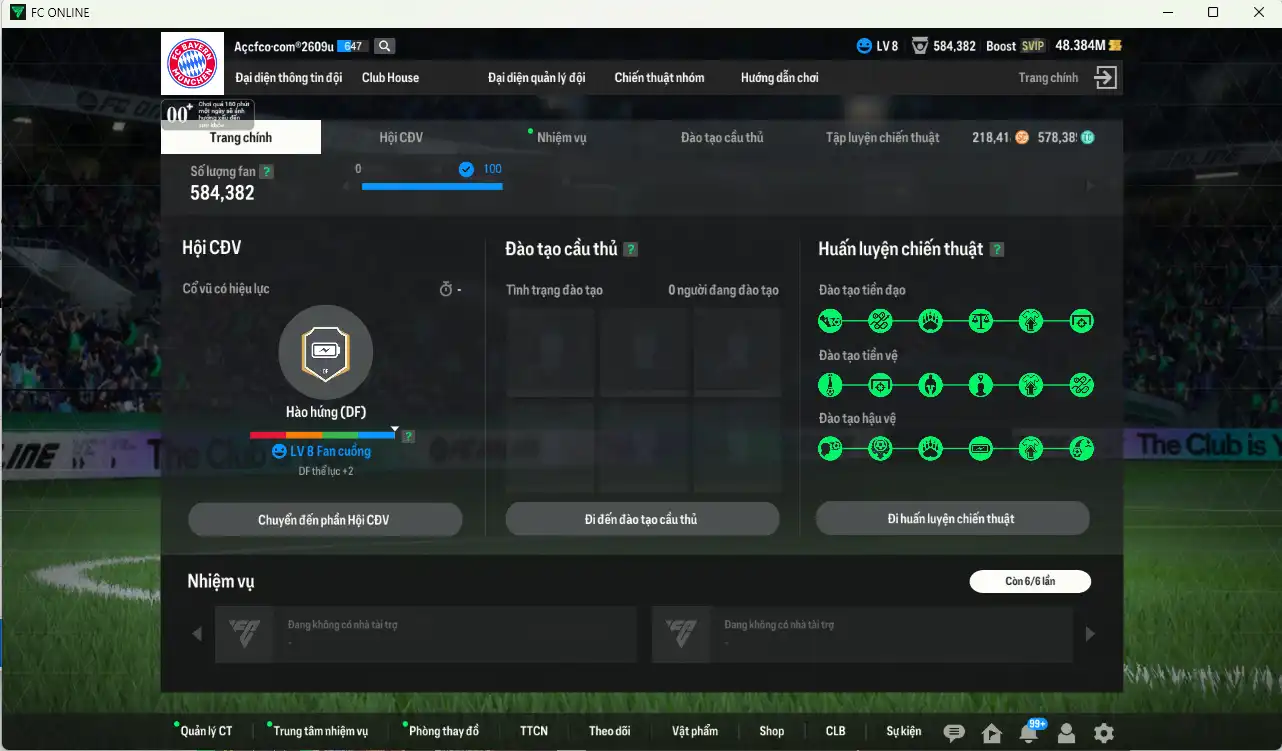Open the user profile icon
The width and height of the screenshot is (1282, 751).
(x=1067, y=733)
